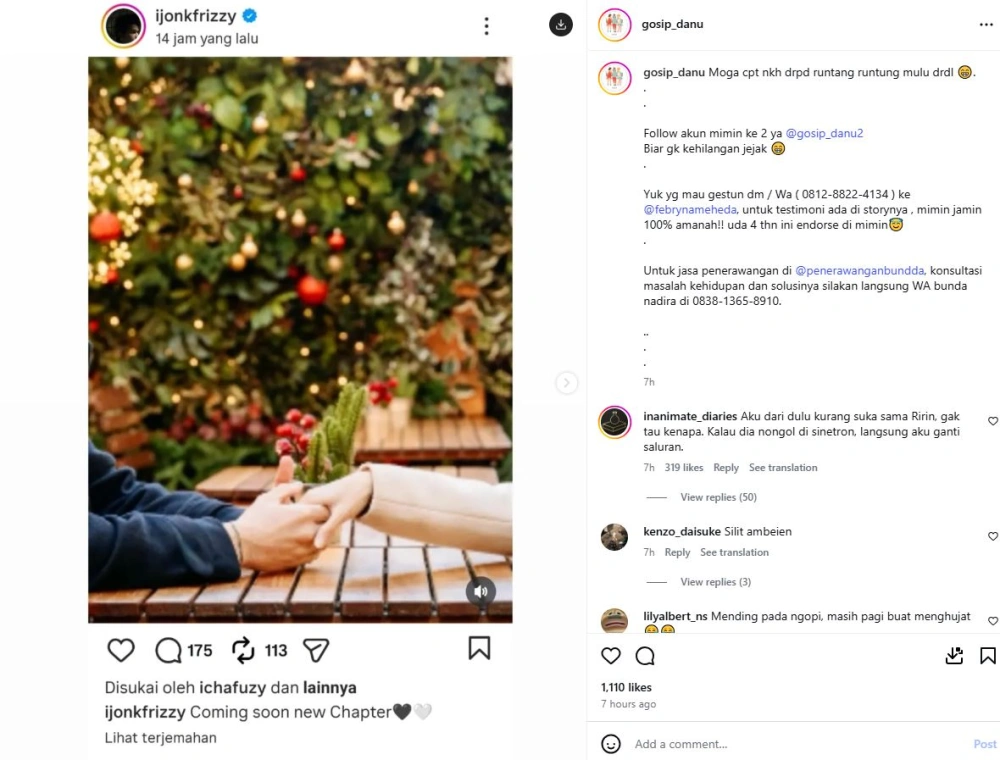Open the gosip_danu post options menu
1000x760 pixels.
[986, 24]
